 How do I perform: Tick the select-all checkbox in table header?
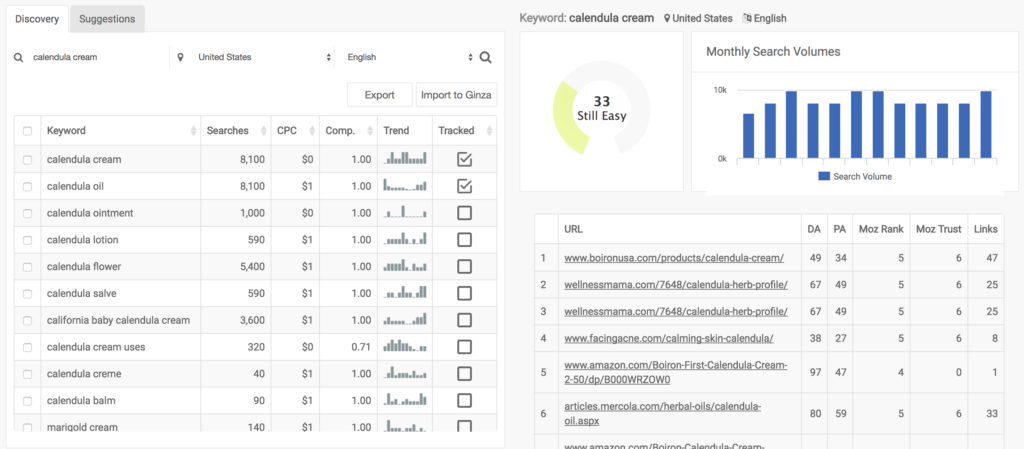coord(27,131)
